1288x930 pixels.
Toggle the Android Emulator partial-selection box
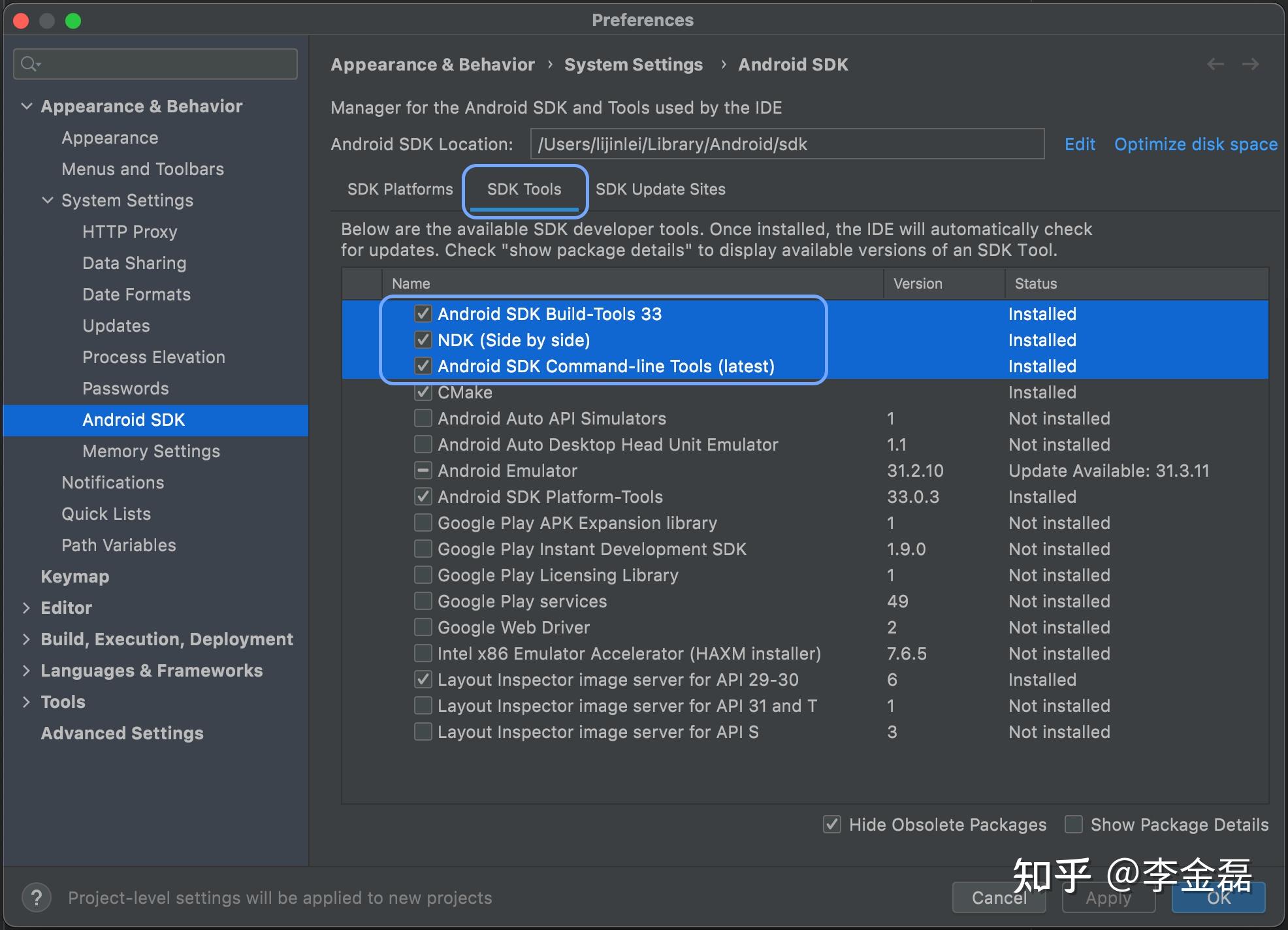point(423,470)
